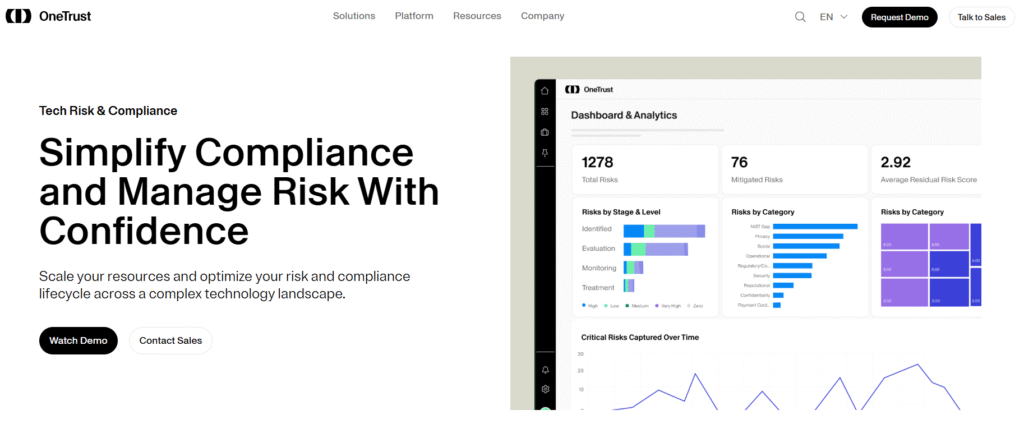Image resolution: width=1024 pixels, height=424 pixels.
Task: Click the 'Dashboard & Analytics' heading
Action: coord(624,115)
